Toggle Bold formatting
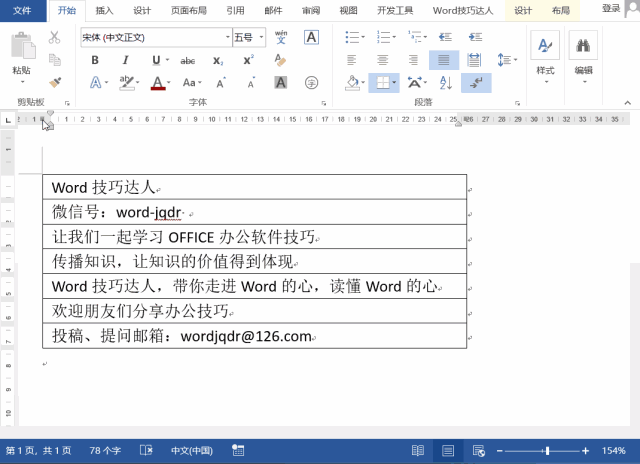This screenshot has height=464, width=640. [x=95, y=60]
